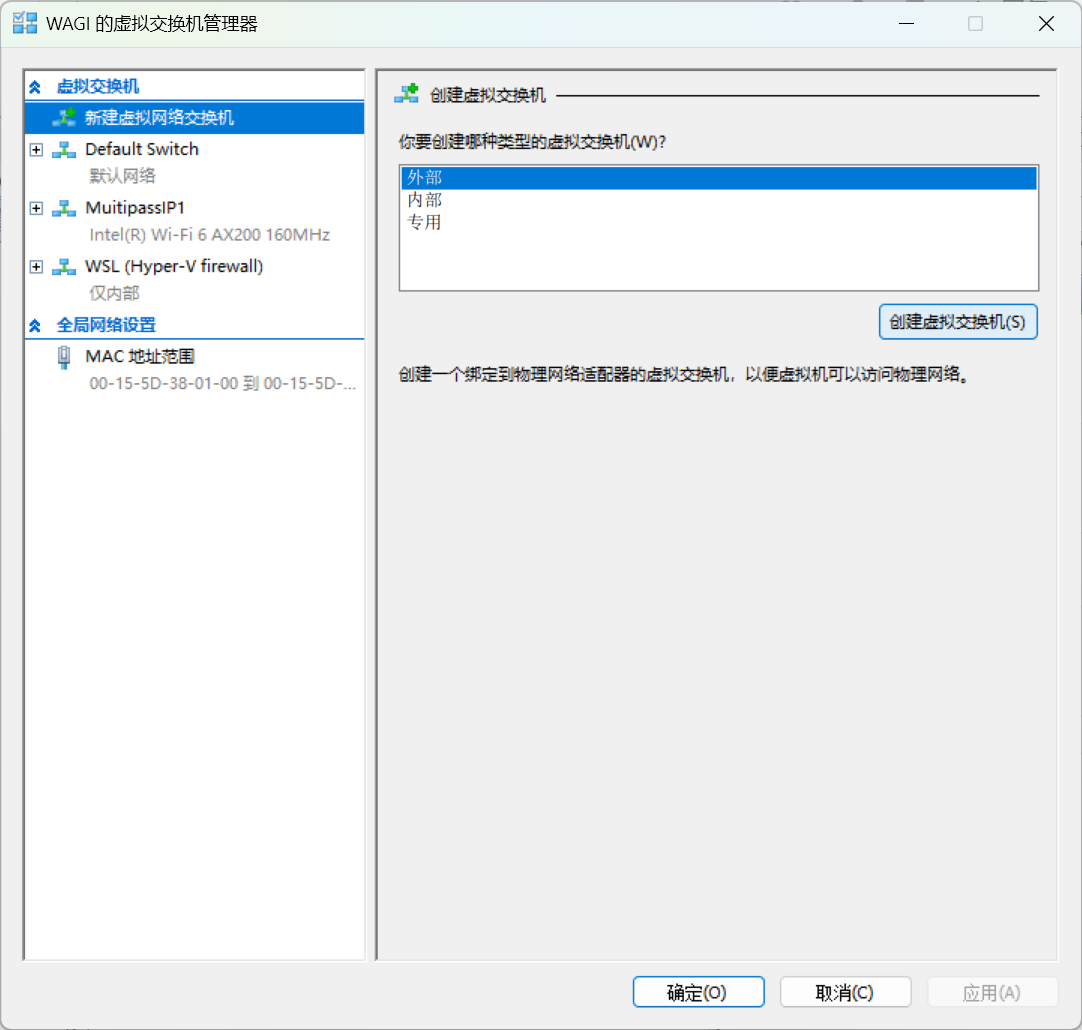Expand the Default Switch tree node
This screenshot has height=1030, width=1082.
tap(37, 150)
